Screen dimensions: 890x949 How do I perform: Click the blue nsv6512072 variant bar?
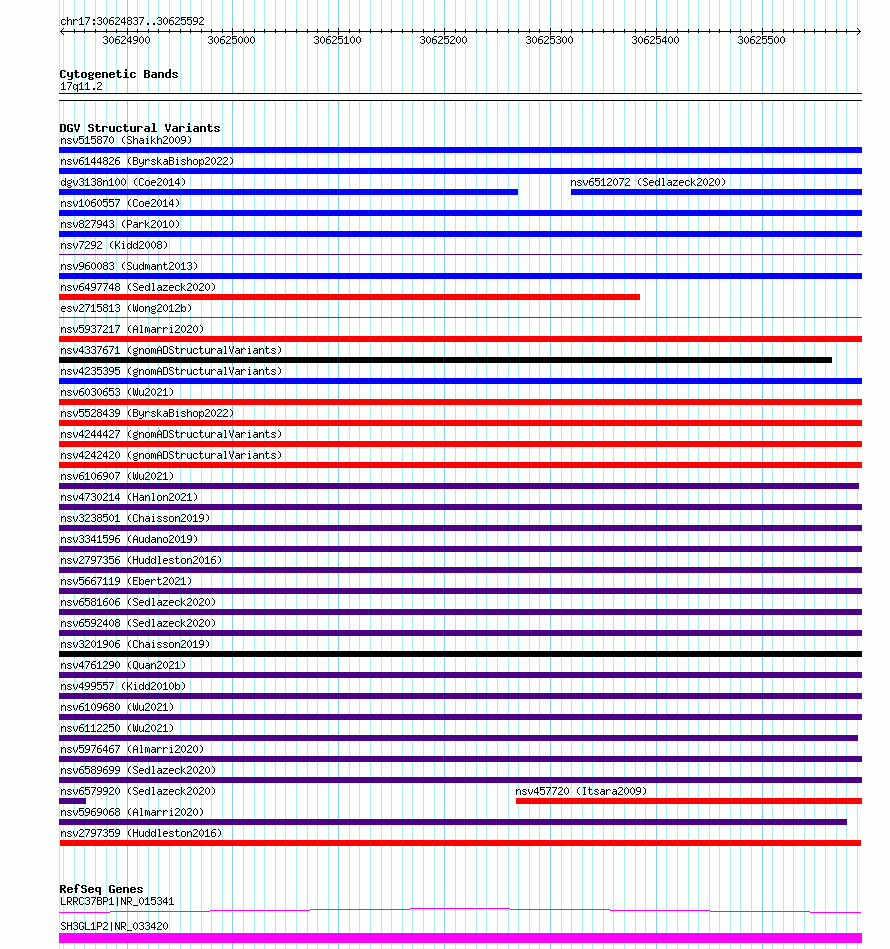tap(716, 192)
